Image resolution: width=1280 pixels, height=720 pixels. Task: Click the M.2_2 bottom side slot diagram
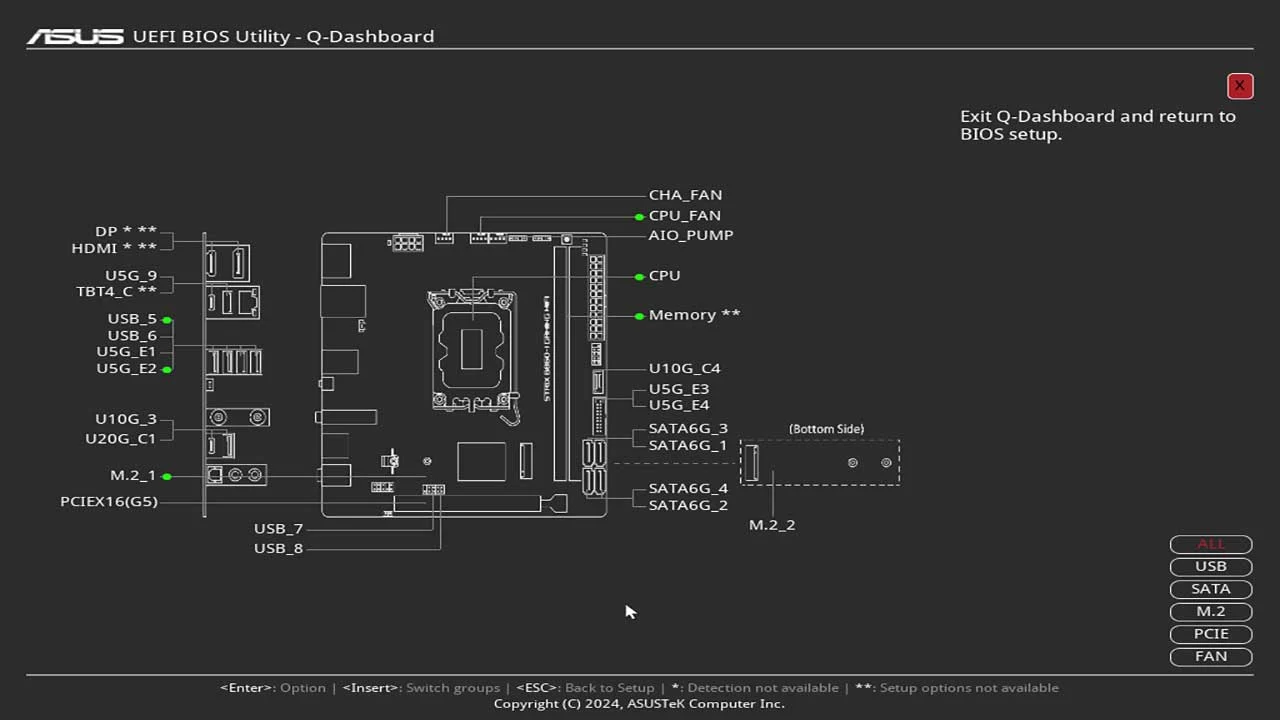[x=752, y=463]
